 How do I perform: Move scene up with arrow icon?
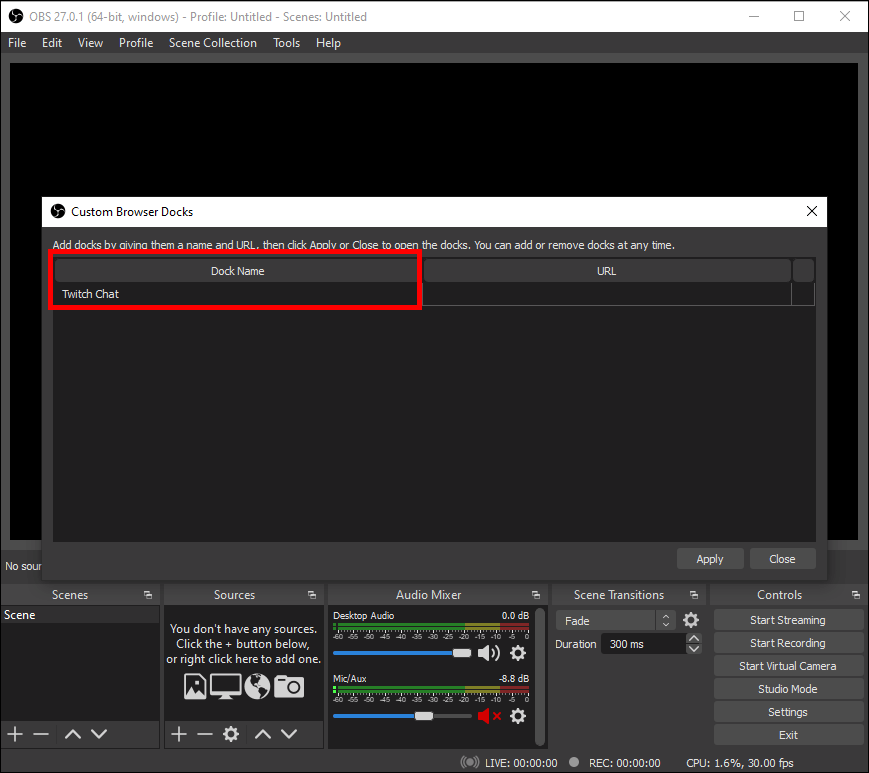tap(73, 734)
